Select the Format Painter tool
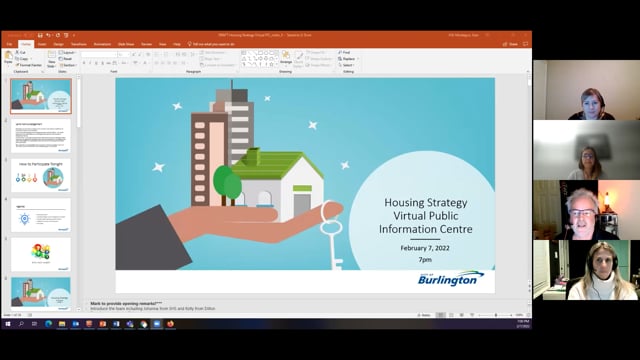The height and width of the screenshot is (360, 640). [29, 65]
